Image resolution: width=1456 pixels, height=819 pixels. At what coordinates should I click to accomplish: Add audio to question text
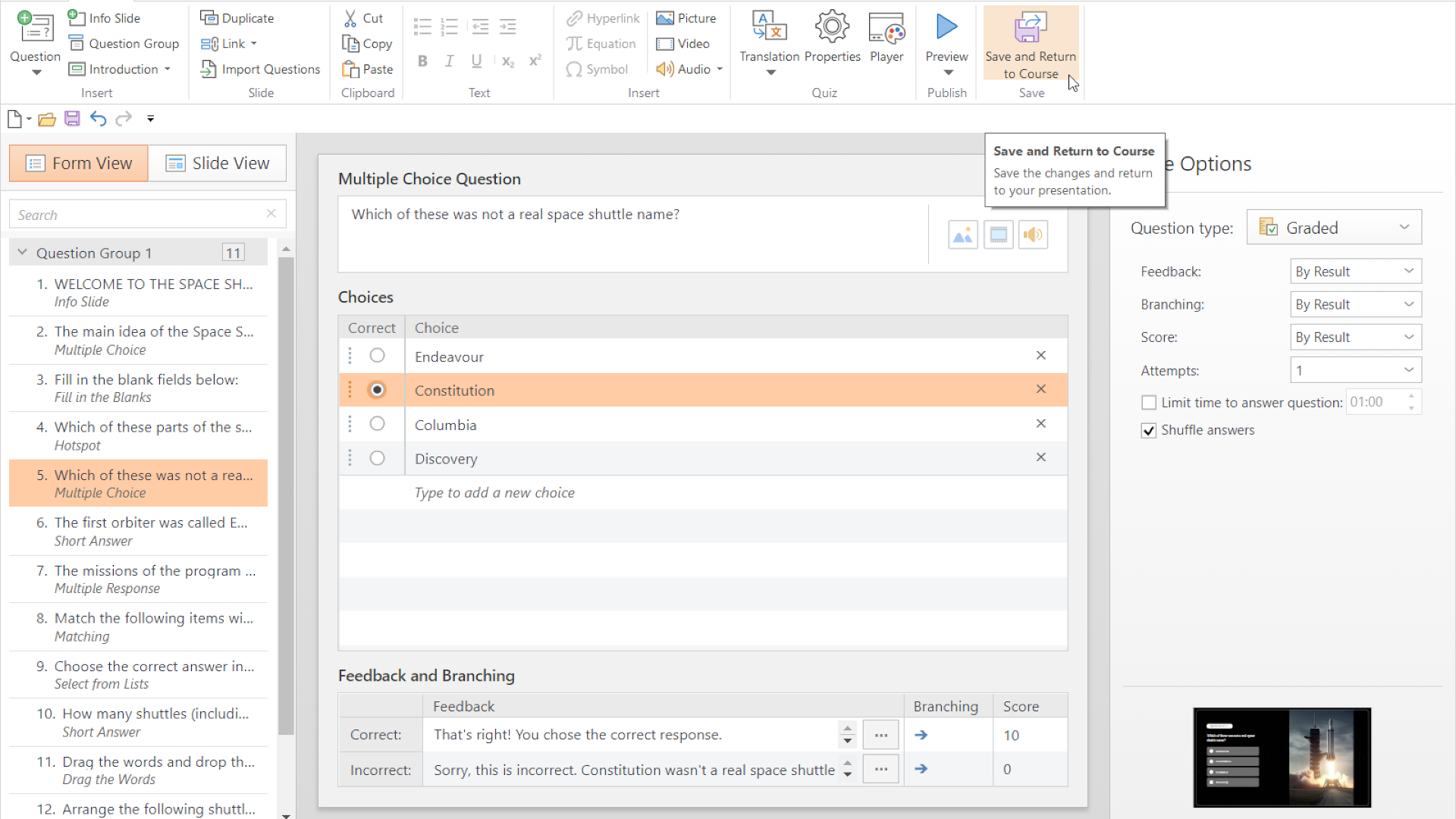[x=1033, y=235]
